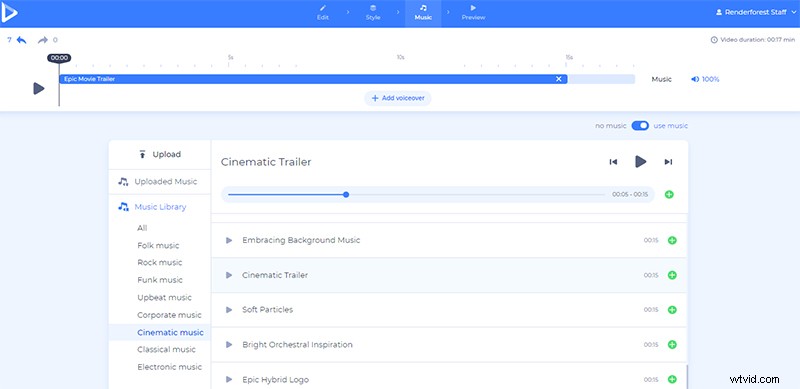Go to the Edit step
This screenshot has height=389, width=800.
point(322,13)
